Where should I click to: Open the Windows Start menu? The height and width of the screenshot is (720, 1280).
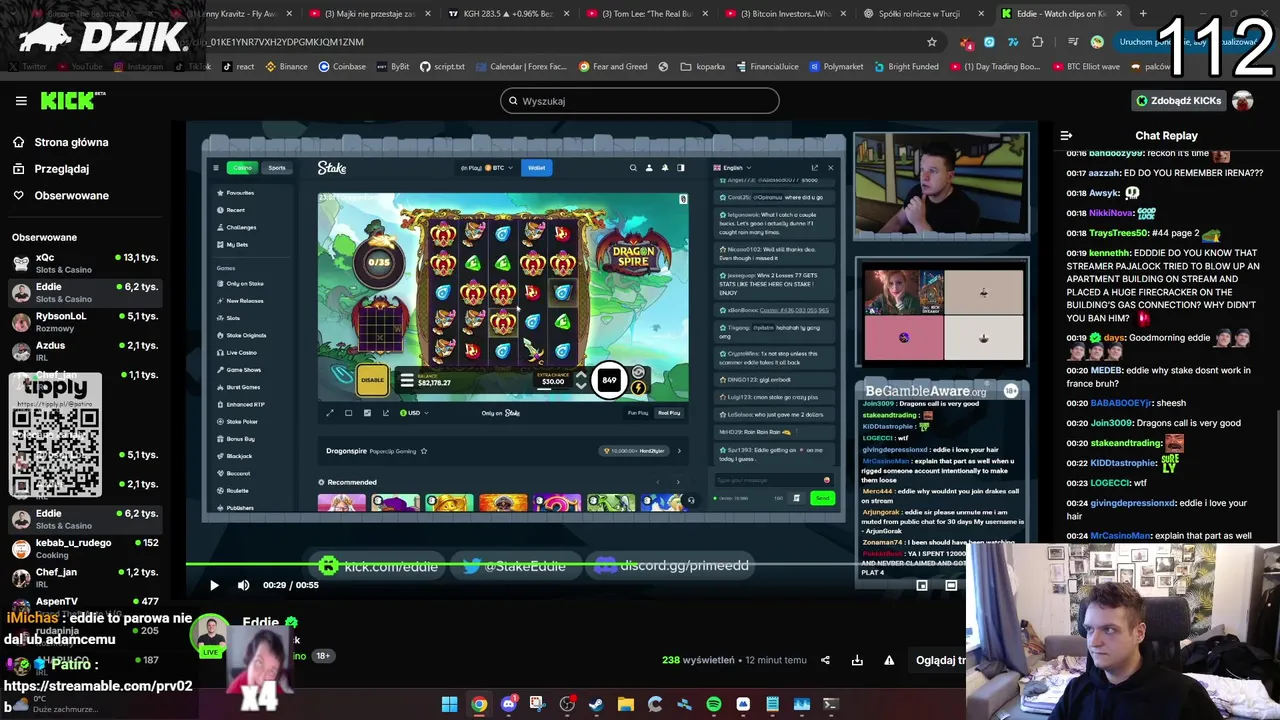(450, 704)
